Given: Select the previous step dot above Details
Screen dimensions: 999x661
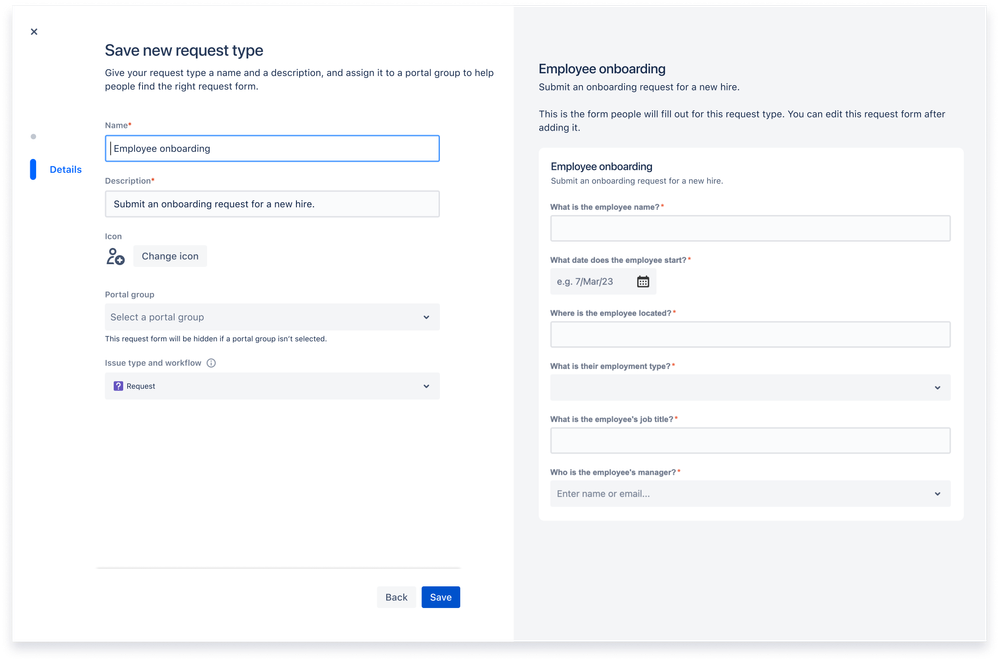Looking at the screenshot, I should click(33, 136).
